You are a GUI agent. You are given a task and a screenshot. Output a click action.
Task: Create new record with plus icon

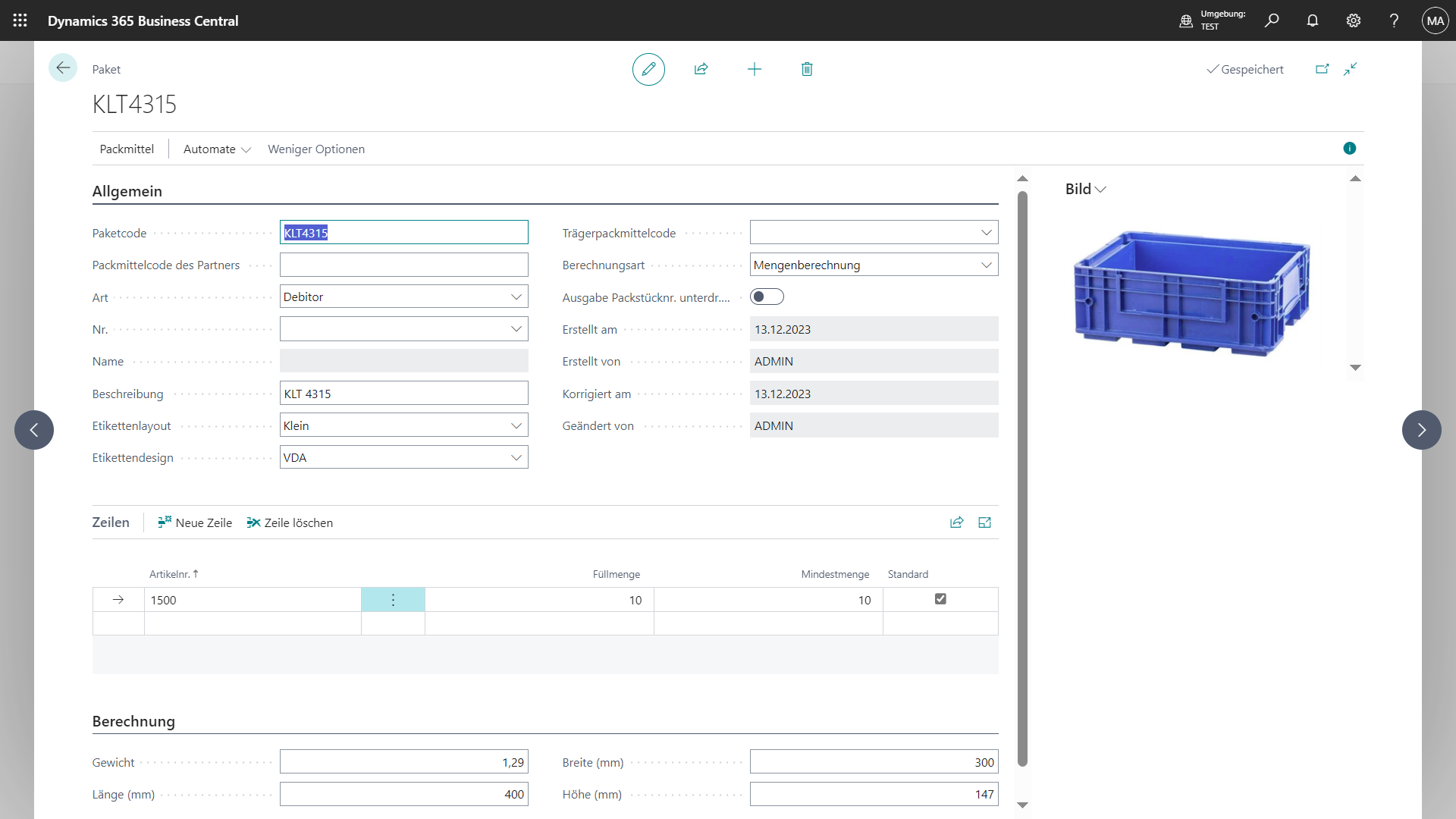[x=754, y=69]
